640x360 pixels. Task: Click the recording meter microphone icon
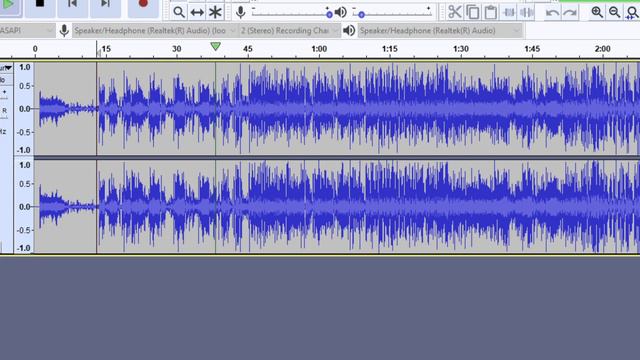[x=240, y=12]
